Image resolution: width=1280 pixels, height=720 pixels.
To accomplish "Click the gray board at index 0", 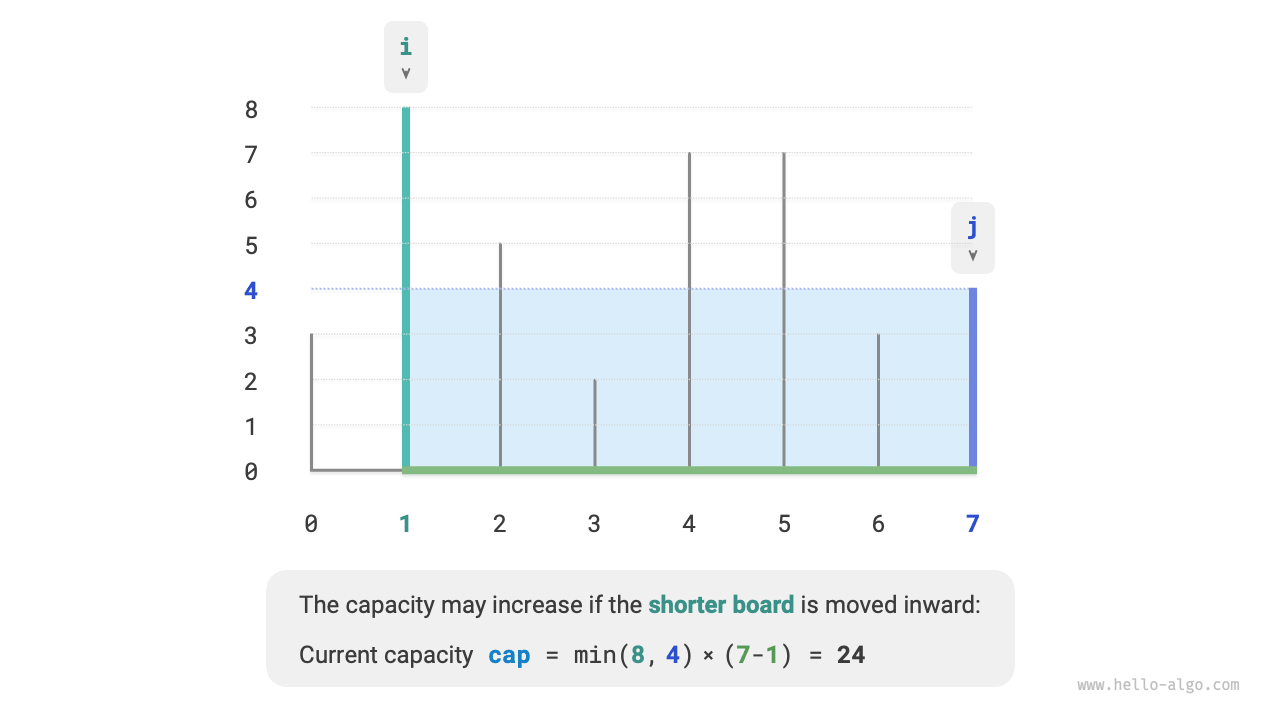I will (x=311, y=400).
